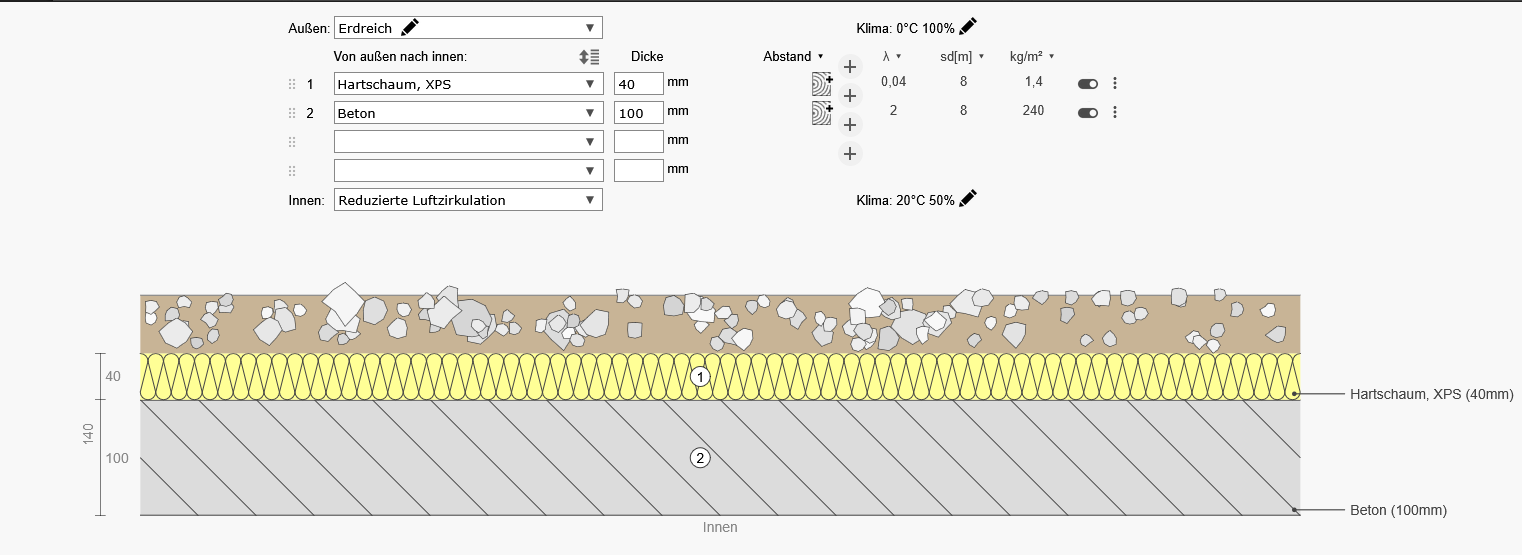Viewport: 1522px width, 555px height.
Task: Add a wood stud to the Hartschaum, XPS layer
Action: click(x=822, y=84)
